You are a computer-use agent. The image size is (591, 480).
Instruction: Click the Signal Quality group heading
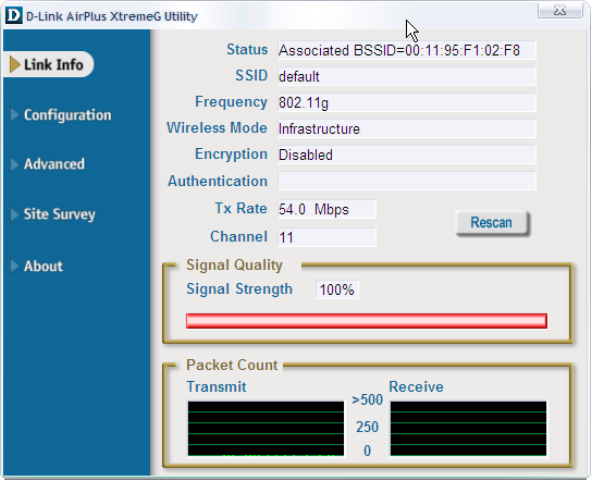(x=234, y=265)
